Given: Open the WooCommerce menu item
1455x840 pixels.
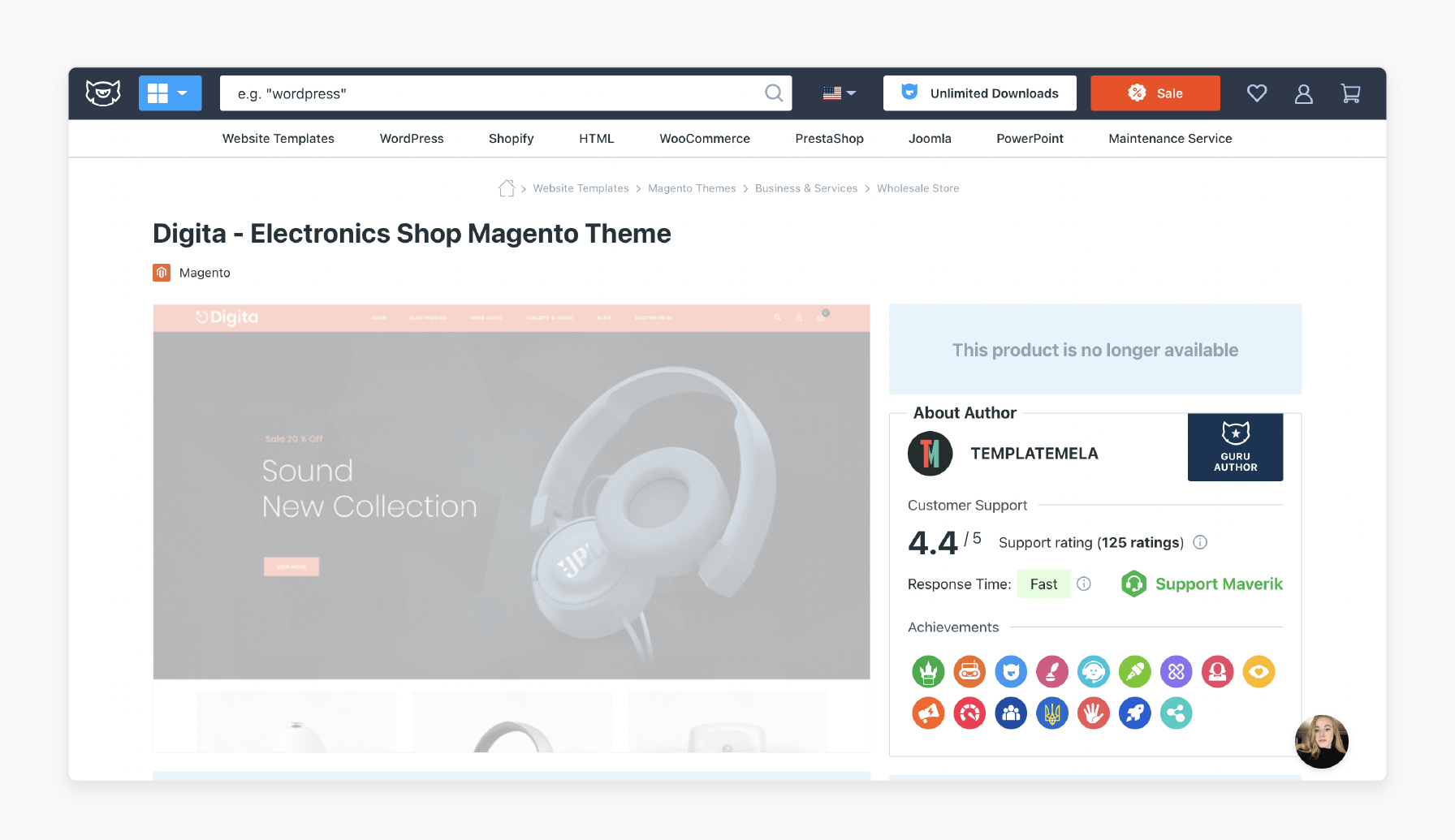Looking at the screenshot, I should [x=705, y=139].
